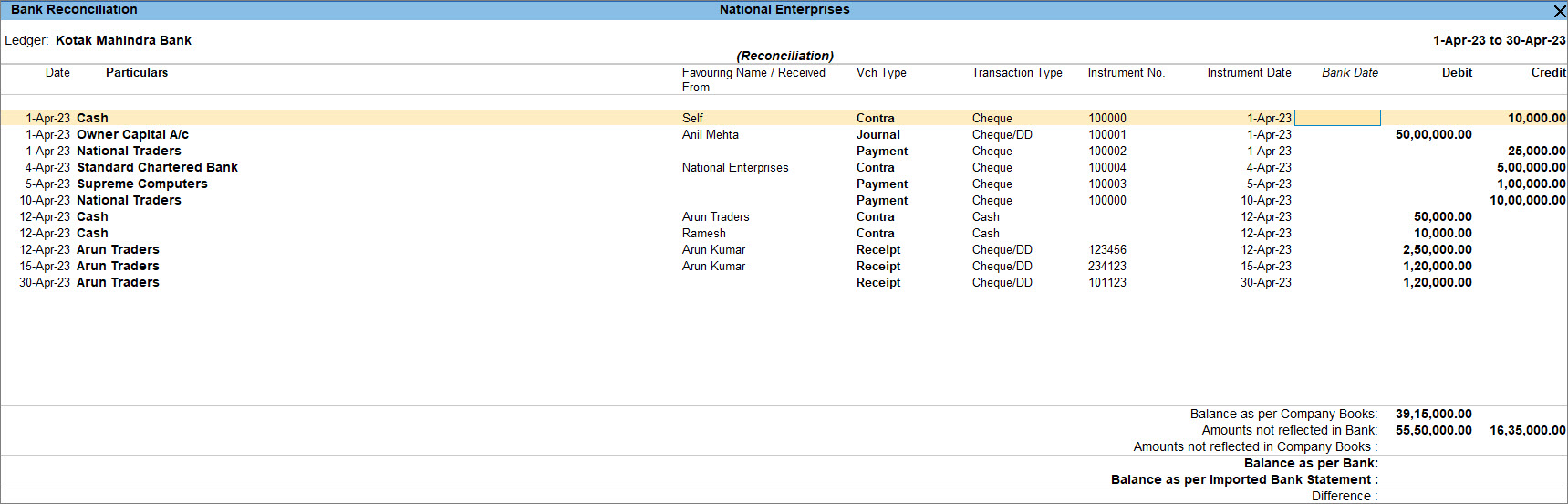The height and width of the screenshot is (504, 1568).
Task: Click favouring name National Enterprises in the Standard Chartered row
Action: [735, 167]
